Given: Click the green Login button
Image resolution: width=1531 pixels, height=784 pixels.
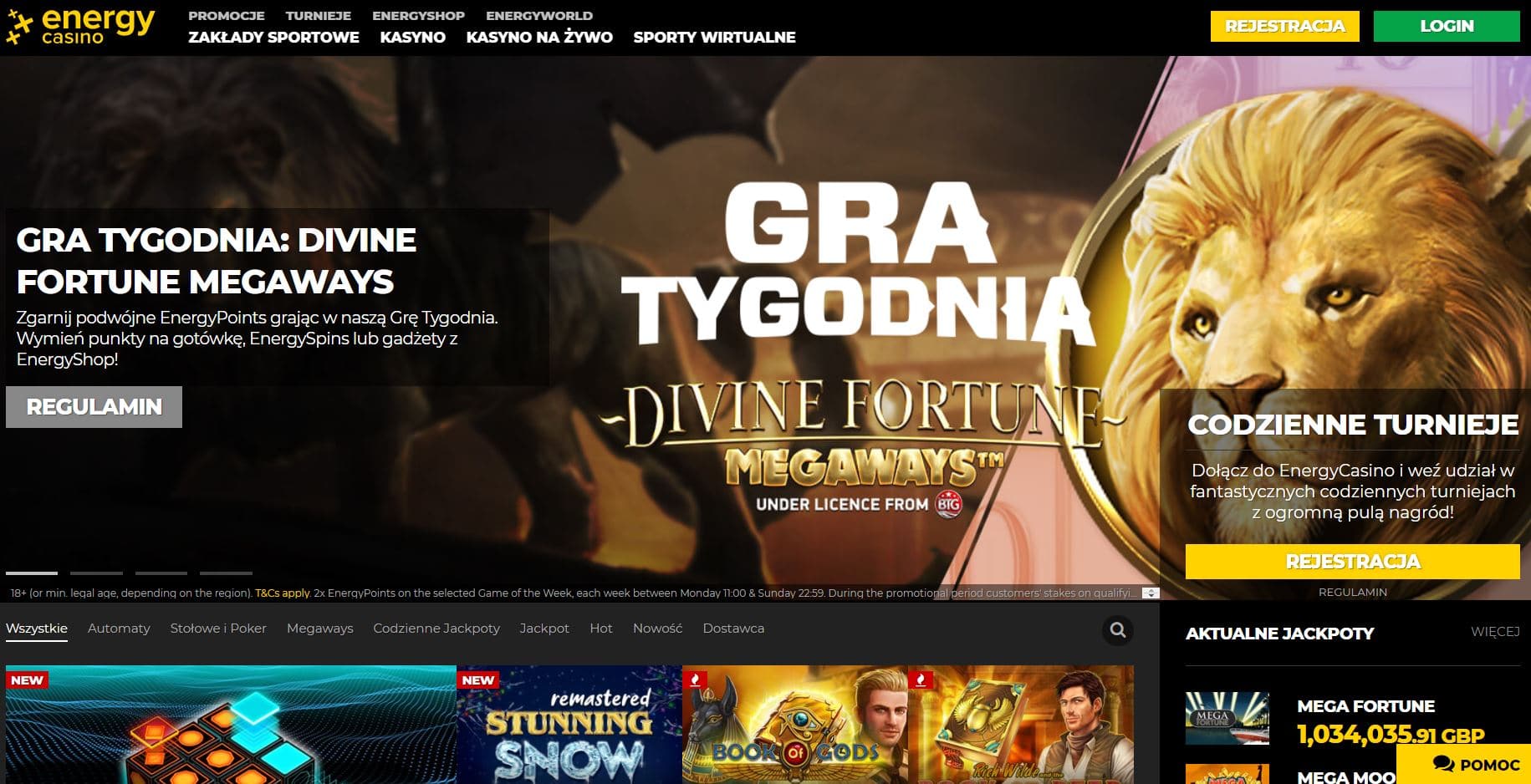Looking at the screenshot, I should coord(1446,26).
